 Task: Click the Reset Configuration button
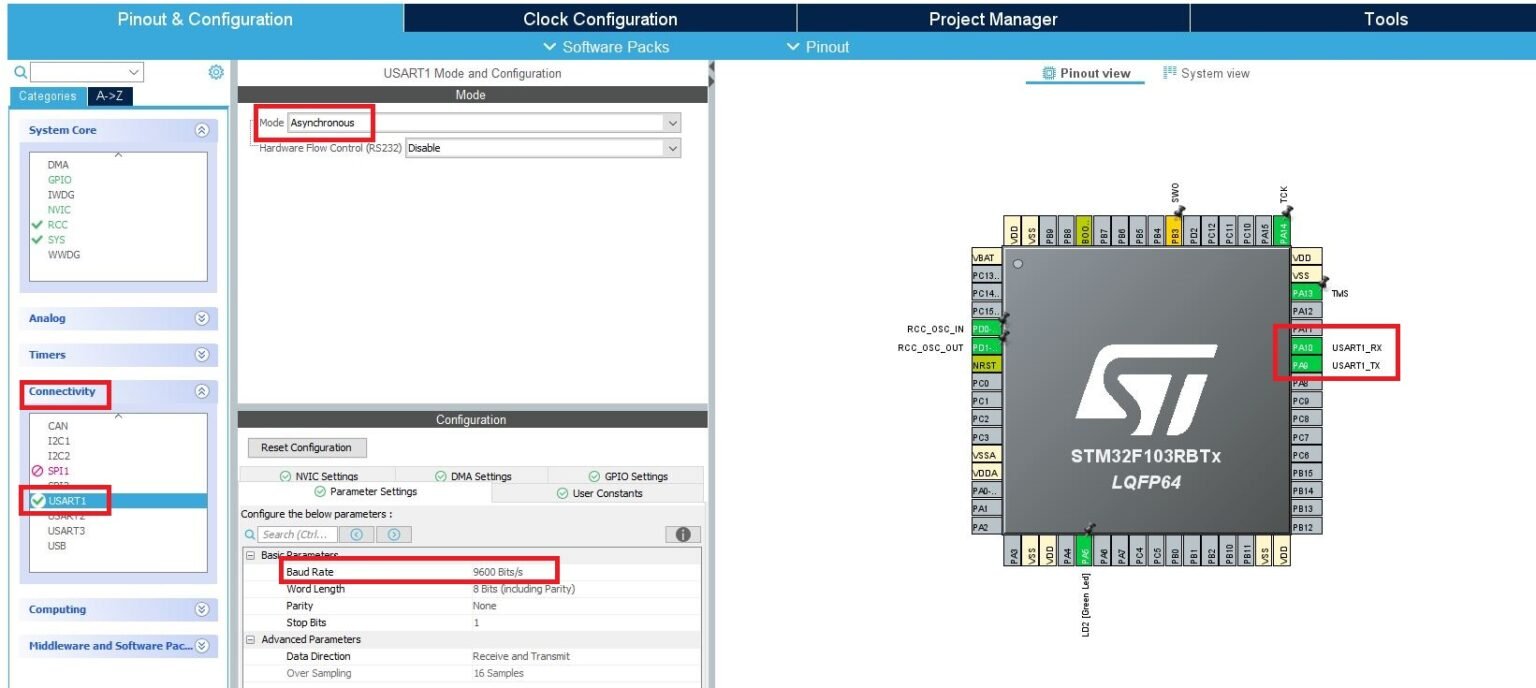click(307, 447)
